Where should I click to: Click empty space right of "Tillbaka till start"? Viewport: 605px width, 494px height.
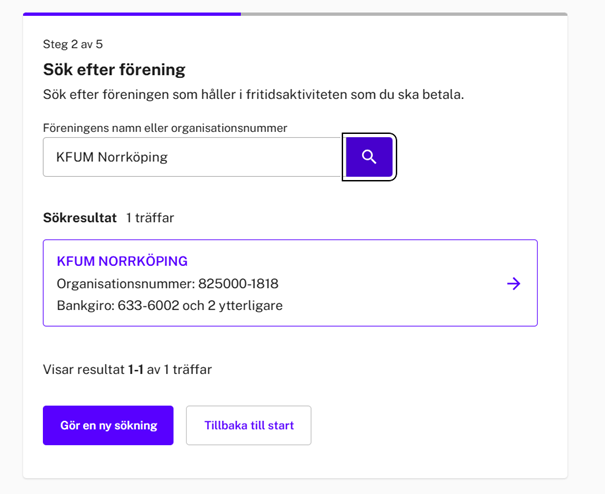(x=430, y=425)
